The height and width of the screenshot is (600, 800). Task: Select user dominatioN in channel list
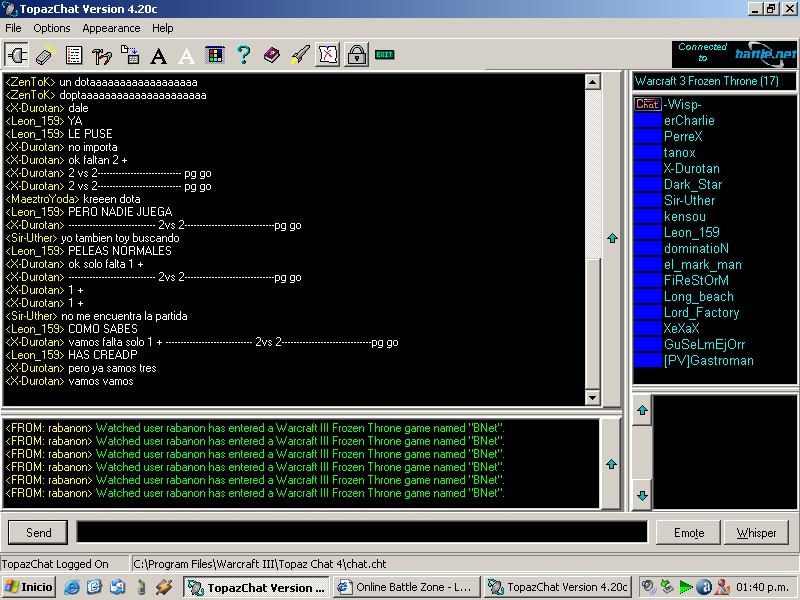[x=696, y=248]
